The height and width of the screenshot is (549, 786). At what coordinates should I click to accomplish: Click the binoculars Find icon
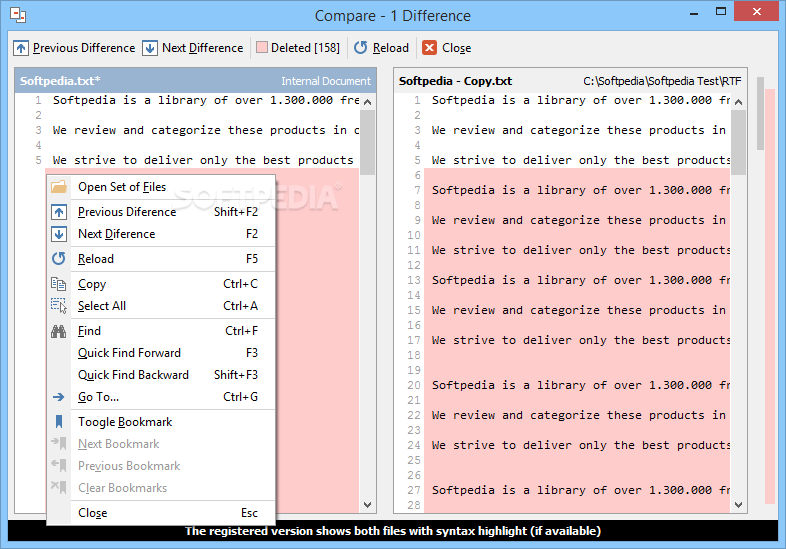click(x=59, y=331)
